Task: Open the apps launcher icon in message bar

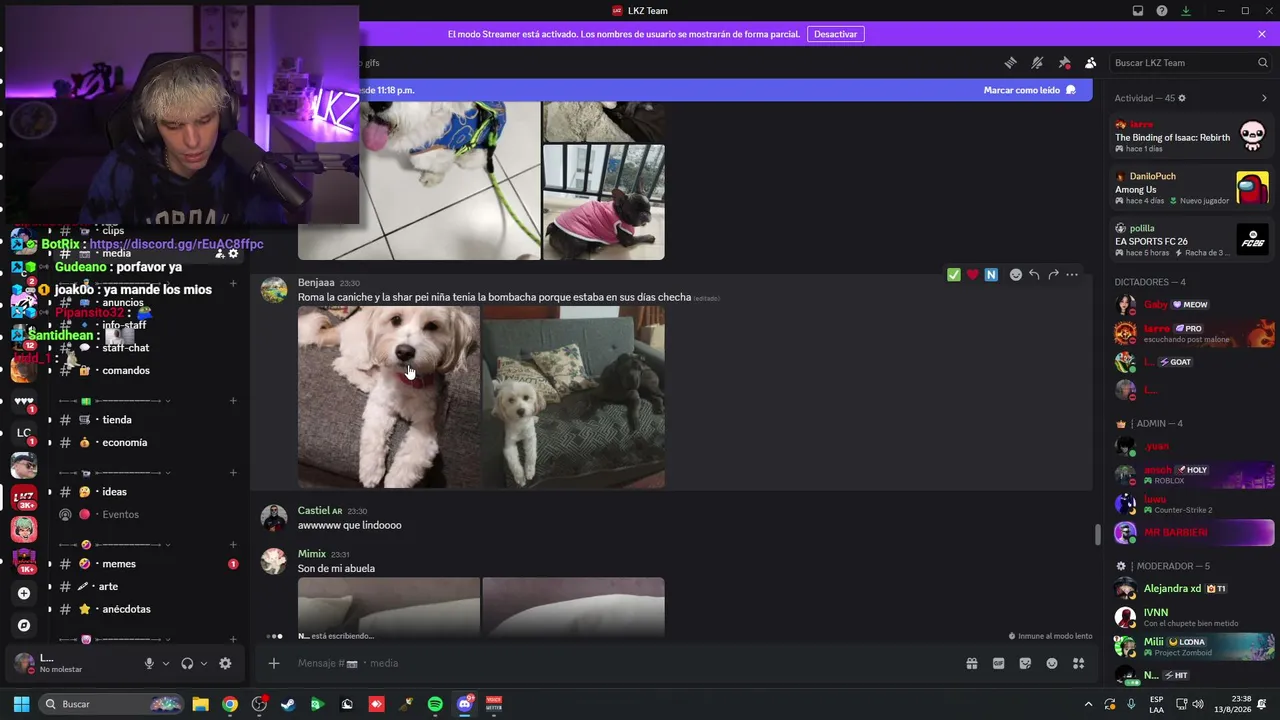Action: point(1079,663)
